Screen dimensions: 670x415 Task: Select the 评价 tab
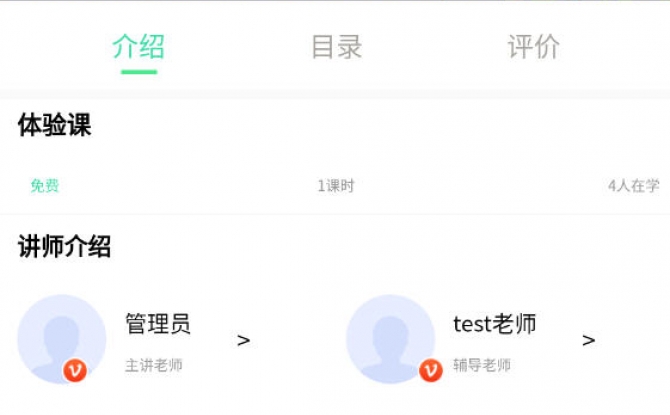click(534, 47)
